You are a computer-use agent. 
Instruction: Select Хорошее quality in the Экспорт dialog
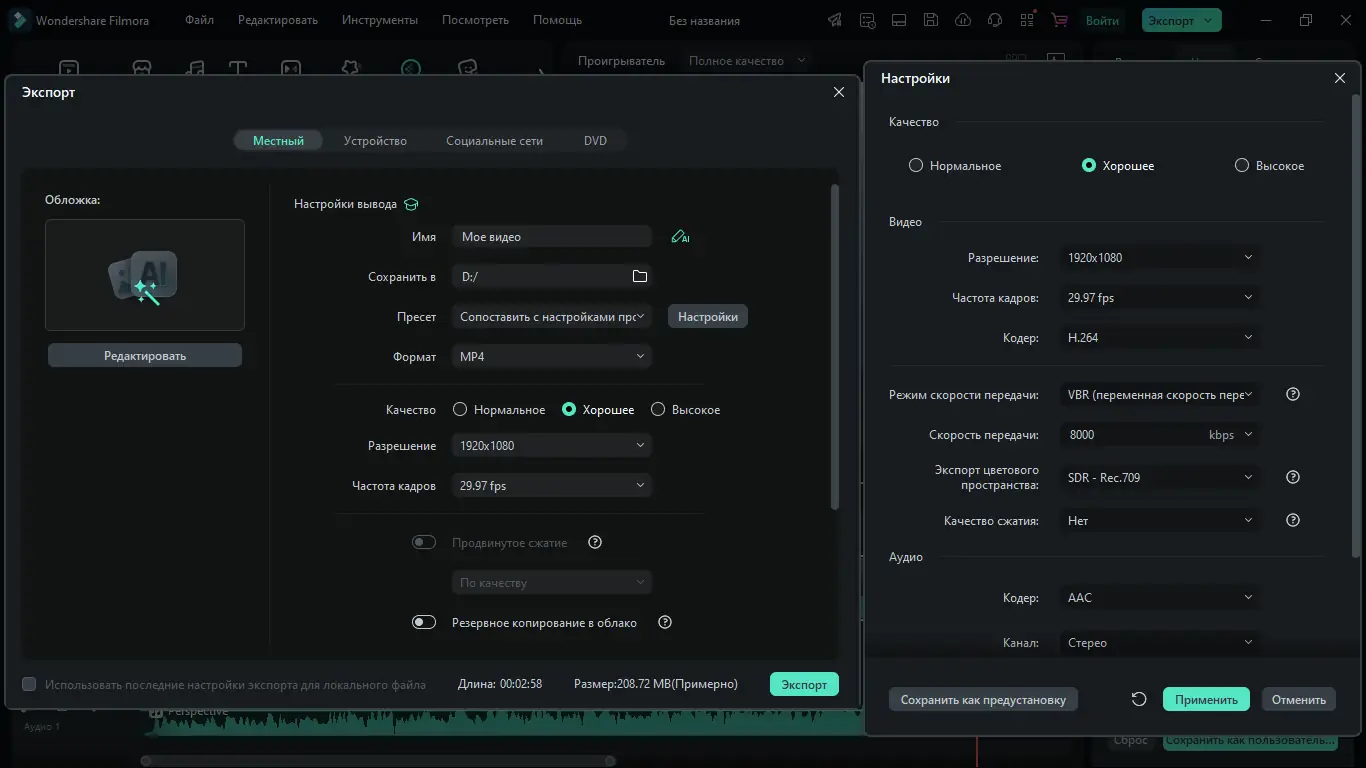pyautogui.click(x=598, y=410)
